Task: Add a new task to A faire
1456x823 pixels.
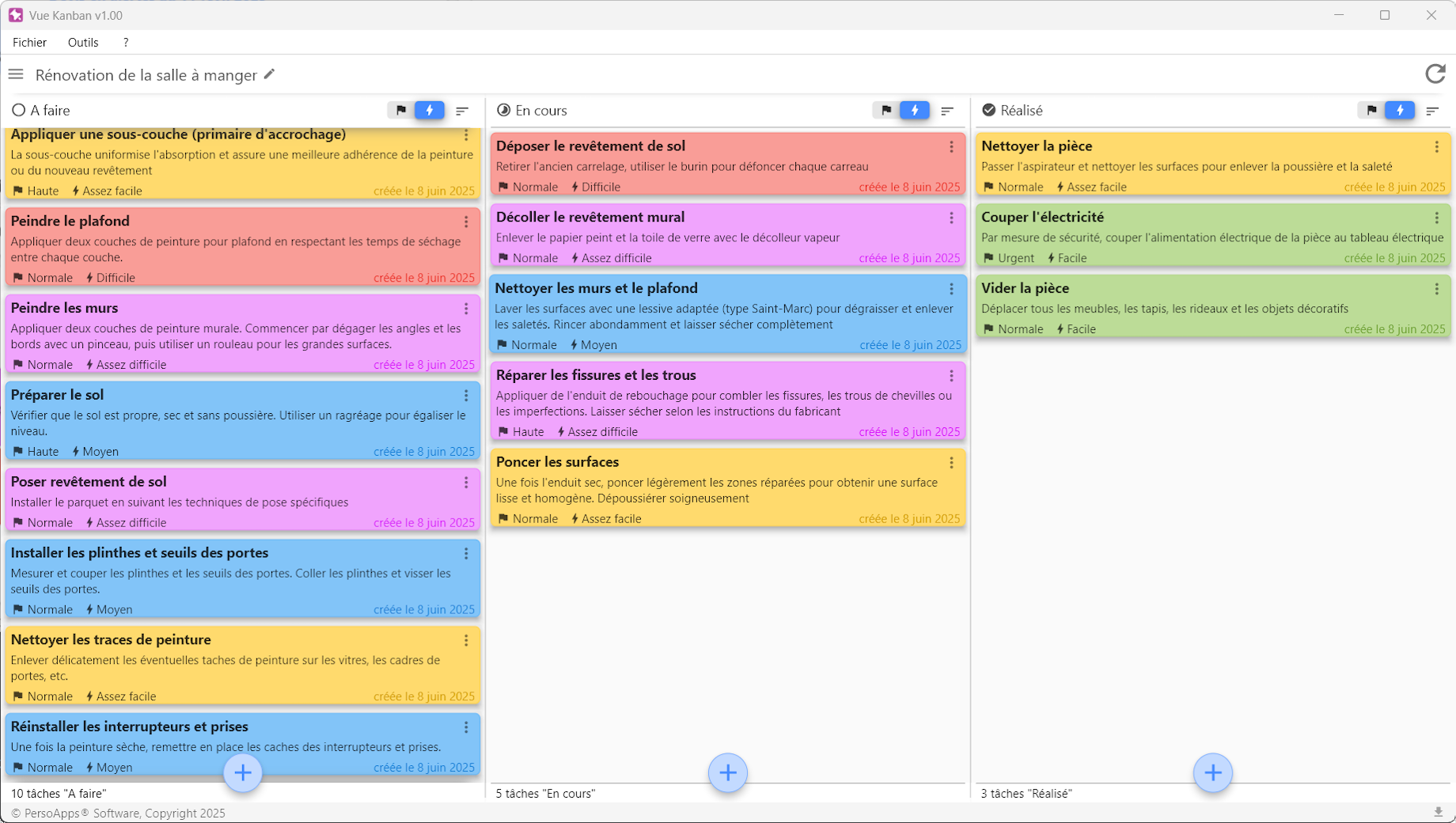Action: pos(243,772)
